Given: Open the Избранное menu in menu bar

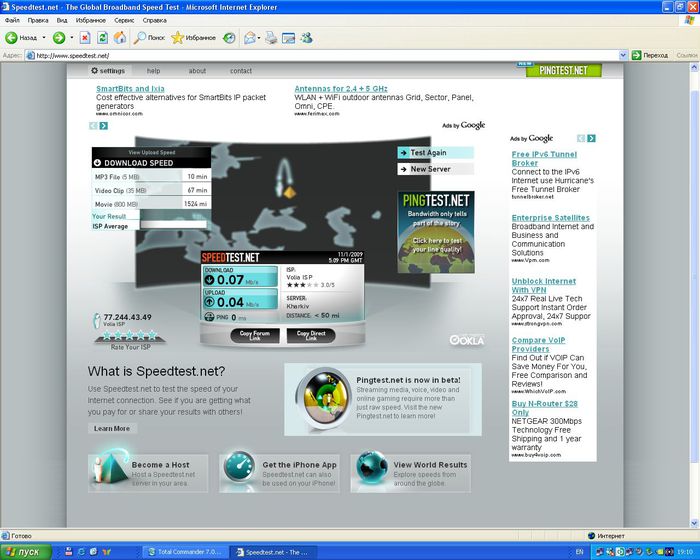Looking at the screenshot, I should (91, 20).
